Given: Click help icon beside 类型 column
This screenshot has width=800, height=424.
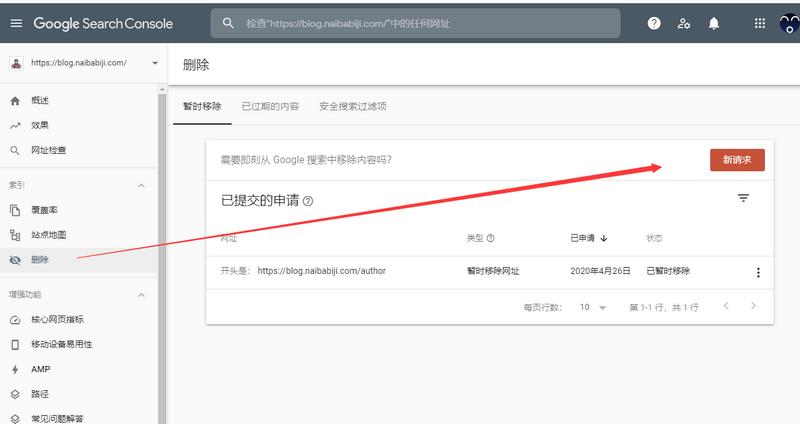Looking at the screenshot, I should click(x=490, y=238).
